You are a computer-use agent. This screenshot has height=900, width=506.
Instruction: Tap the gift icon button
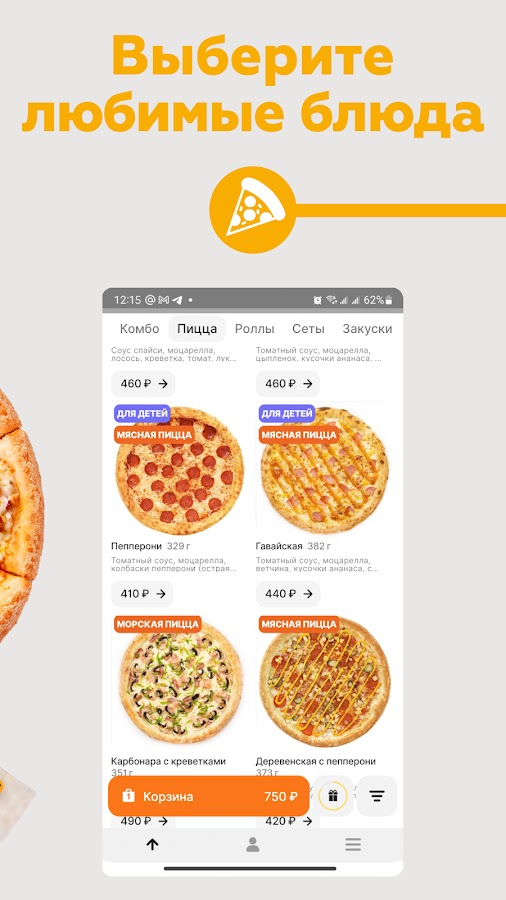point(333,796)
